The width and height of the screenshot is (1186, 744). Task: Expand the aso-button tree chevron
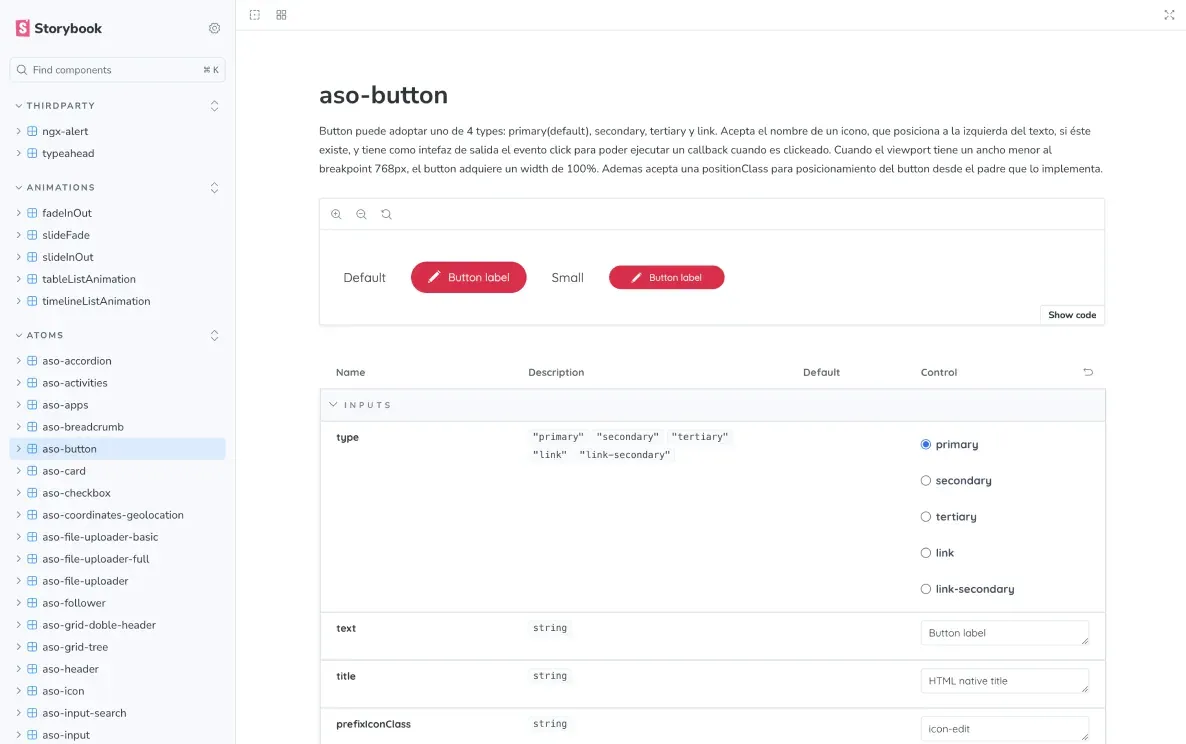(x=18, y=448)
